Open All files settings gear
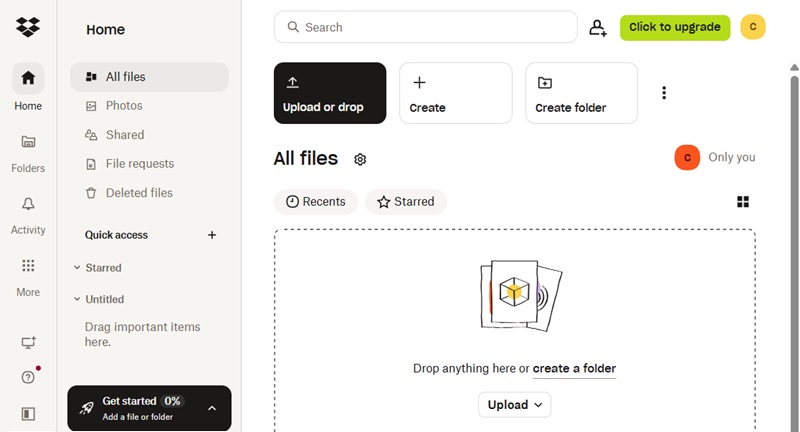 click(360, 159)
